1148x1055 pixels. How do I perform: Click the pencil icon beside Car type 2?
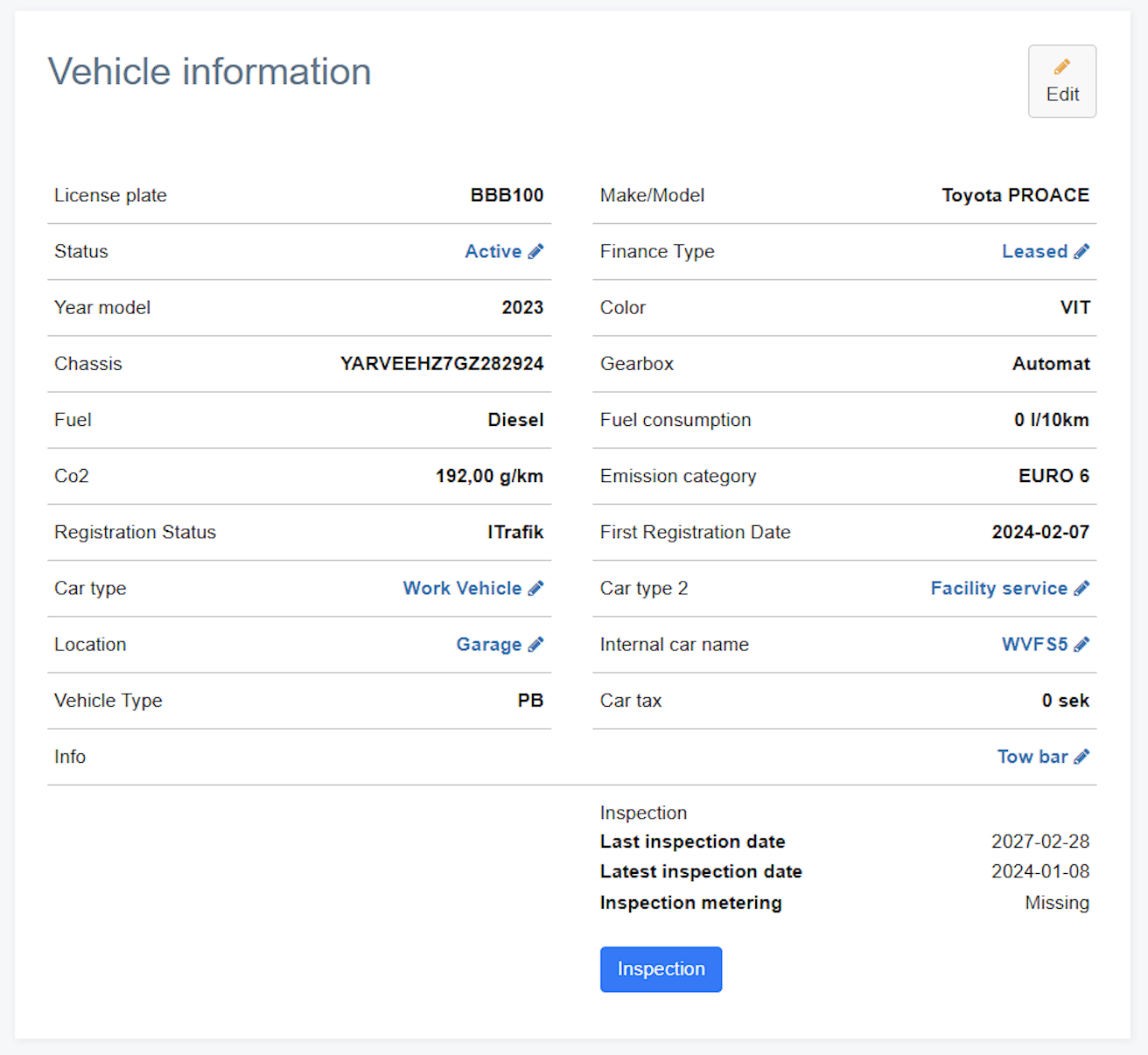coord(1082,588)
